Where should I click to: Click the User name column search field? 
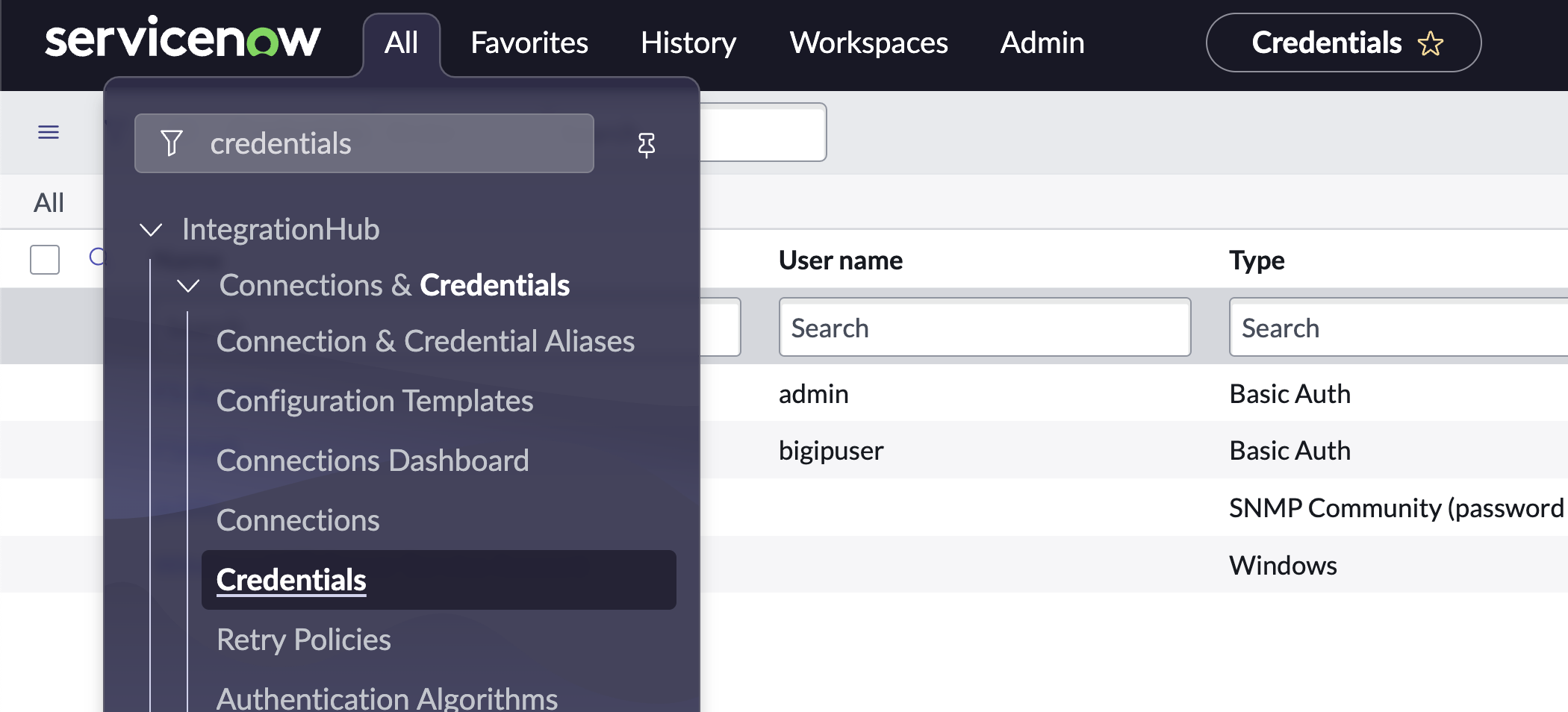point(984,328)
